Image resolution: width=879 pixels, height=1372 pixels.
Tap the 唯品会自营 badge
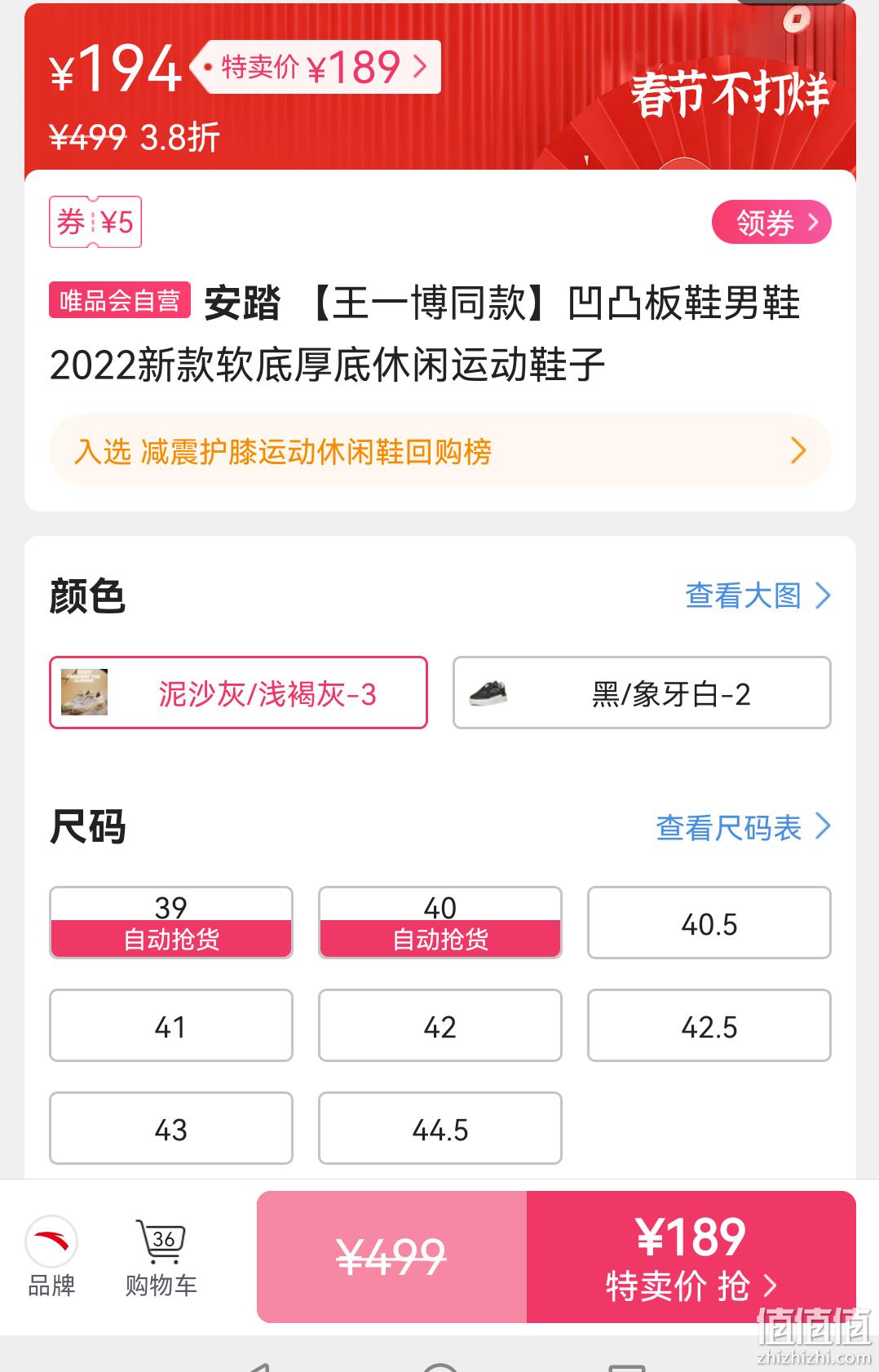click(x=120, y=300)
